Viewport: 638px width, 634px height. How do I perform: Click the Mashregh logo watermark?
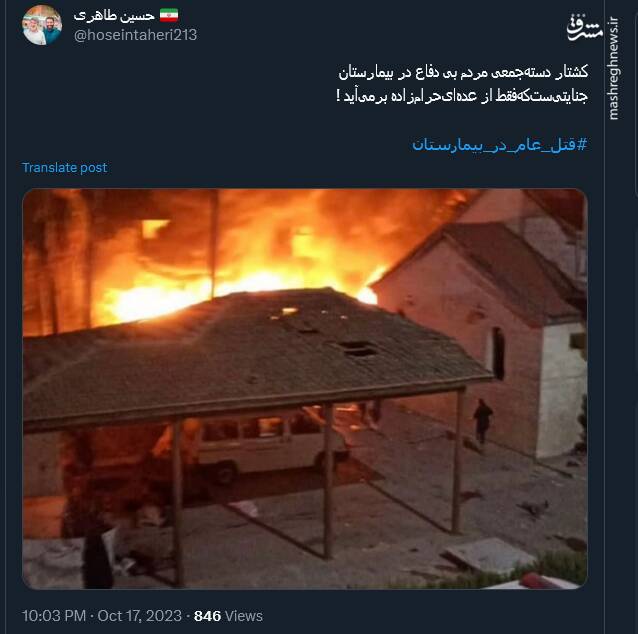tap(585, 27)
